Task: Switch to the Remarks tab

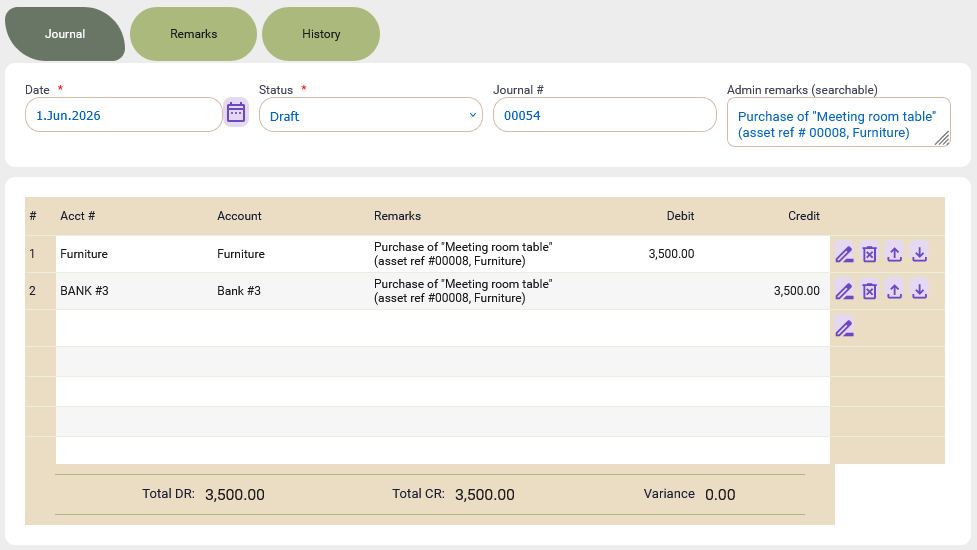Action: point(193,34)
